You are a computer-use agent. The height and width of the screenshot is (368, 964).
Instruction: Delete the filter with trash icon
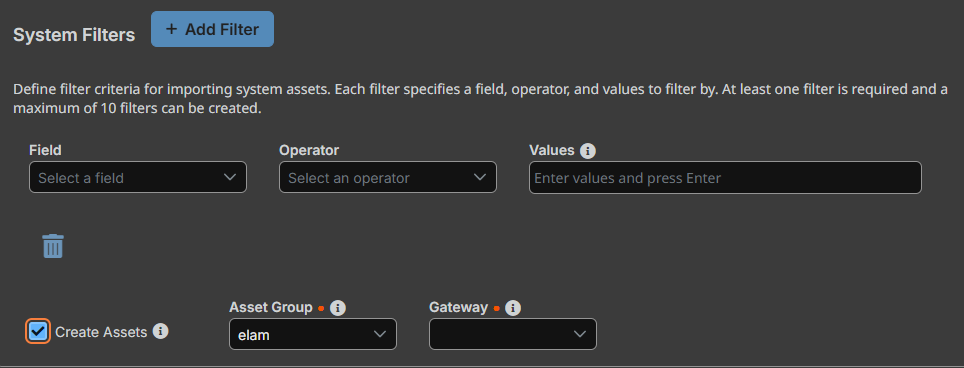coord(53,246)
